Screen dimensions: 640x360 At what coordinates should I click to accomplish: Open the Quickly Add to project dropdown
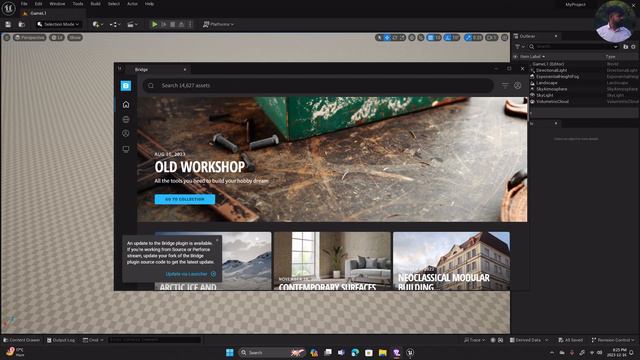point(97,24)
